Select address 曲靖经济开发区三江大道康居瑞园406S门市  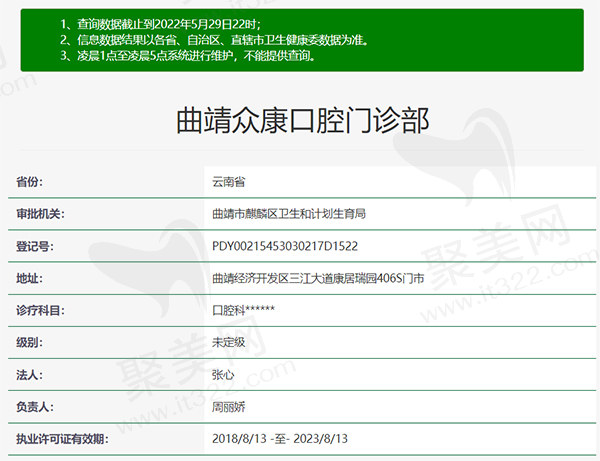click(318, 278)
